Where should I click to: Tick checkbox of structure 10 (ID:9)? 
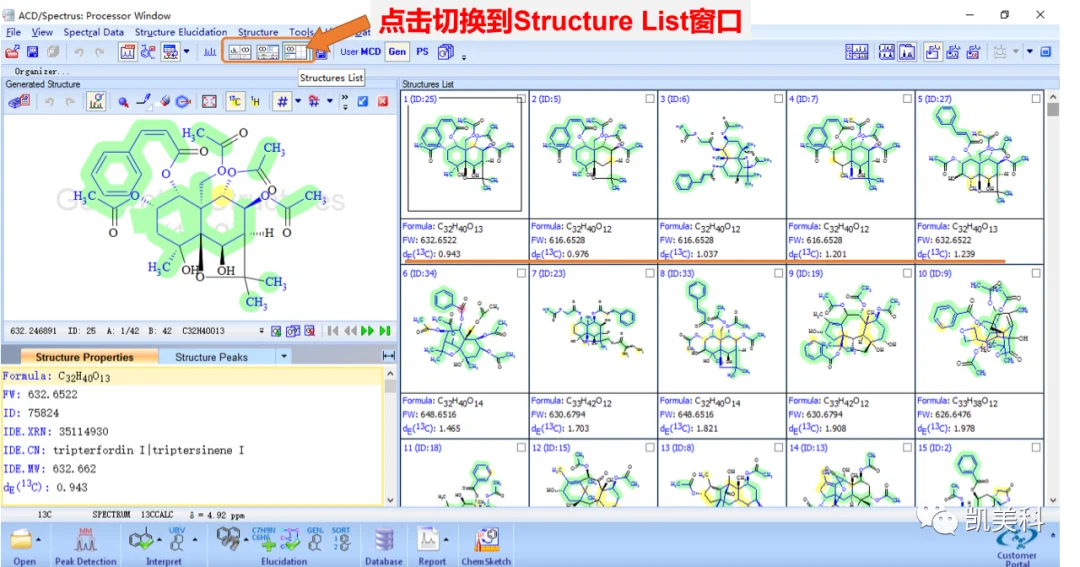point(1036,274)
